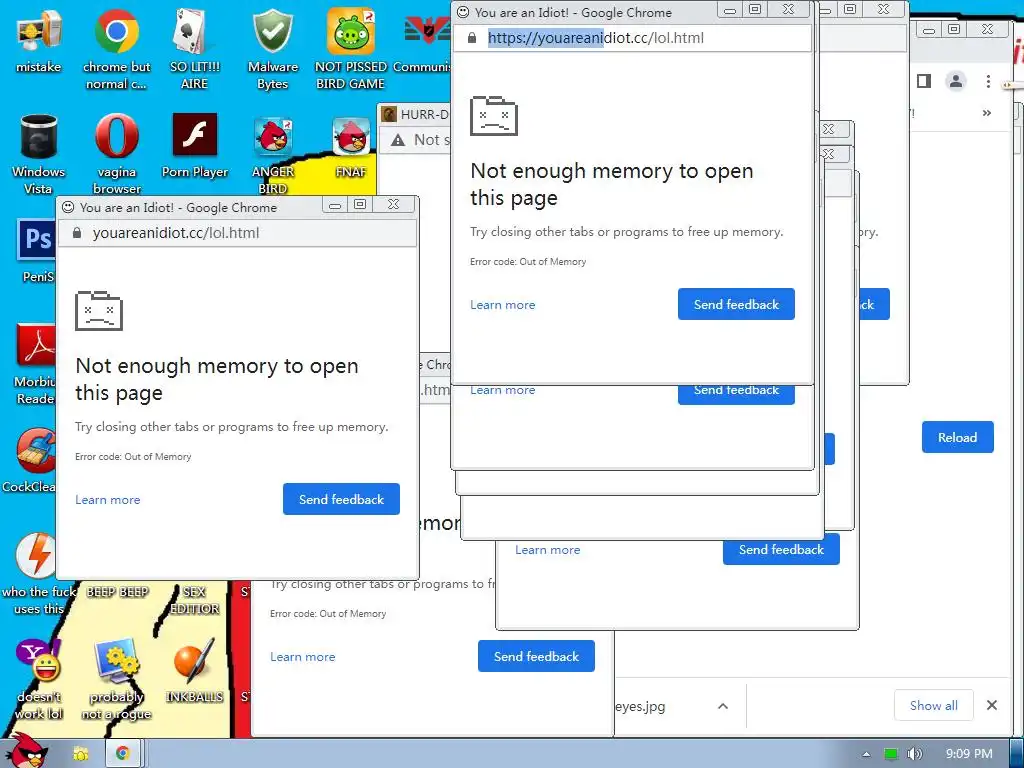Click Learn more in bottom center window
This screenshot has width=1024, height=768.
[x=303, y=657]
